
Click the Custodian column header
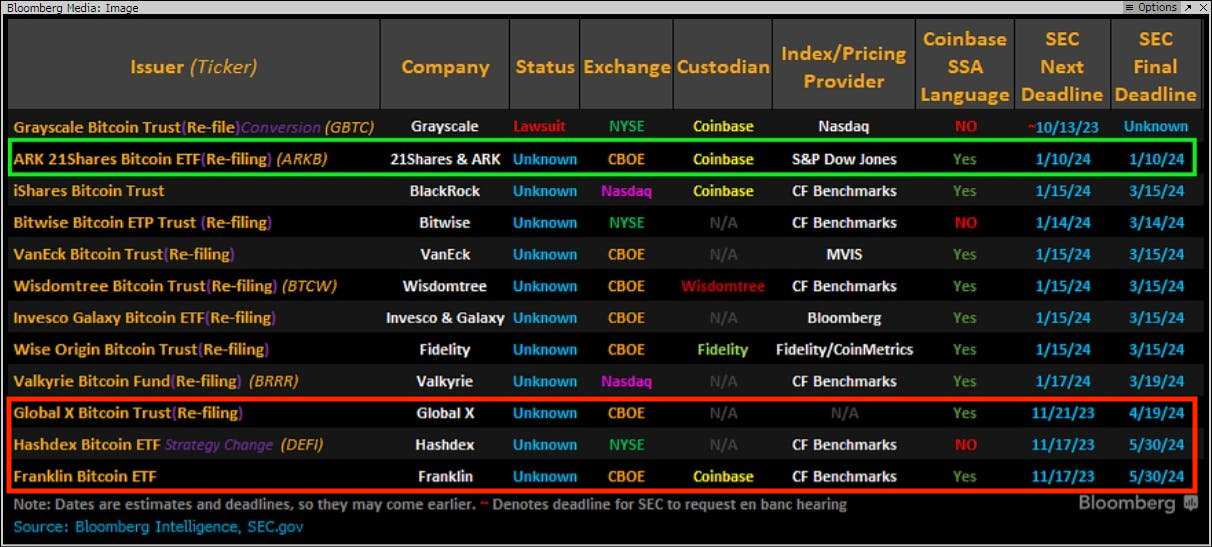[x=723, y=67]
